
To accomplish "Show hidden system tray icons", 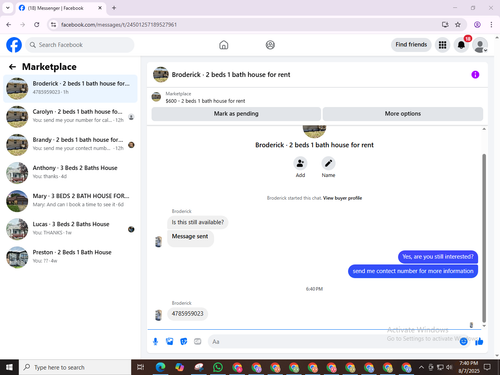I will (x=421, y=367).
